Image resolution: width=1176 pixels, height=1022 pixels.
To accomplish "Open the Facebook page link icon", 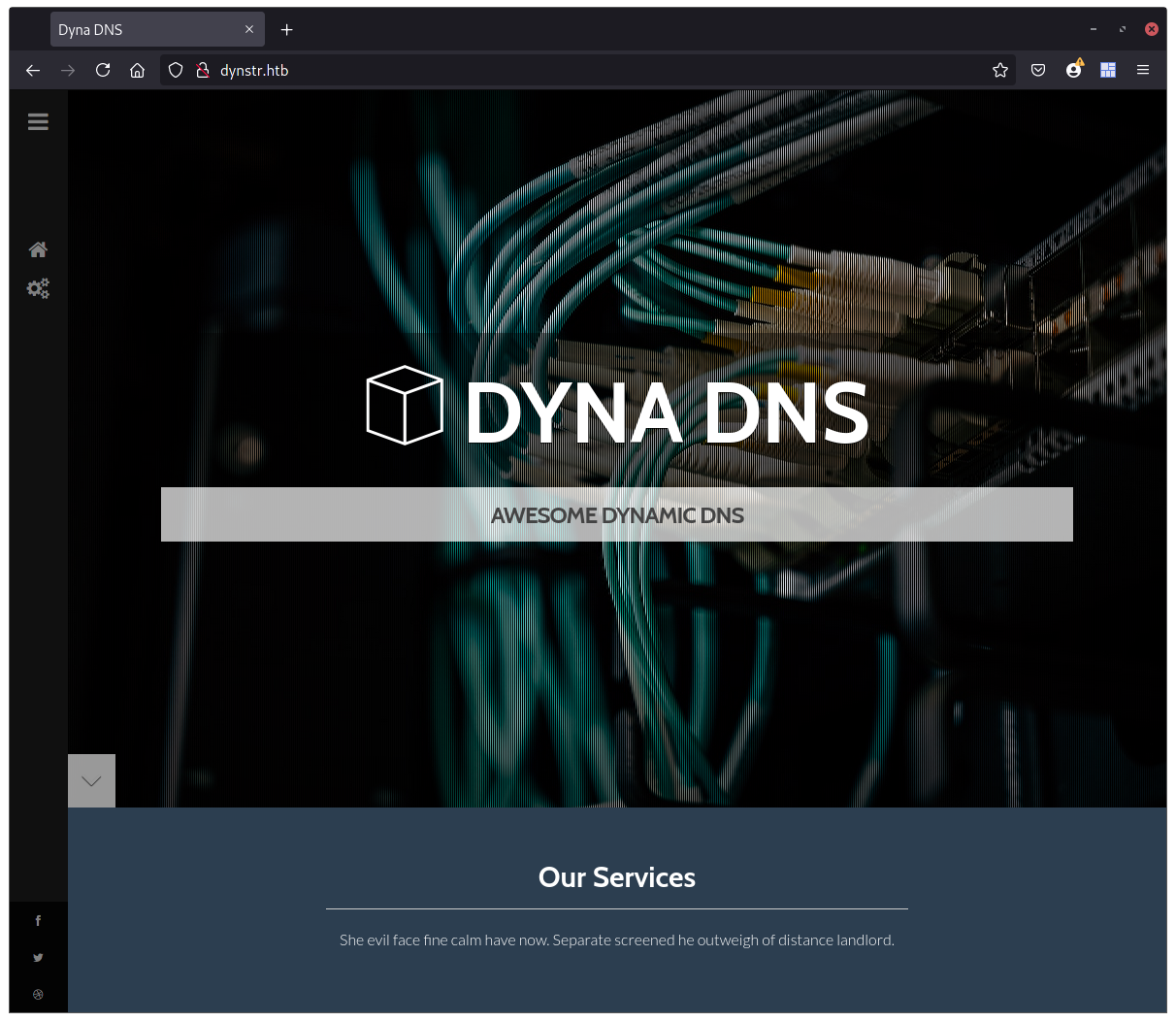I will [38, 920].
